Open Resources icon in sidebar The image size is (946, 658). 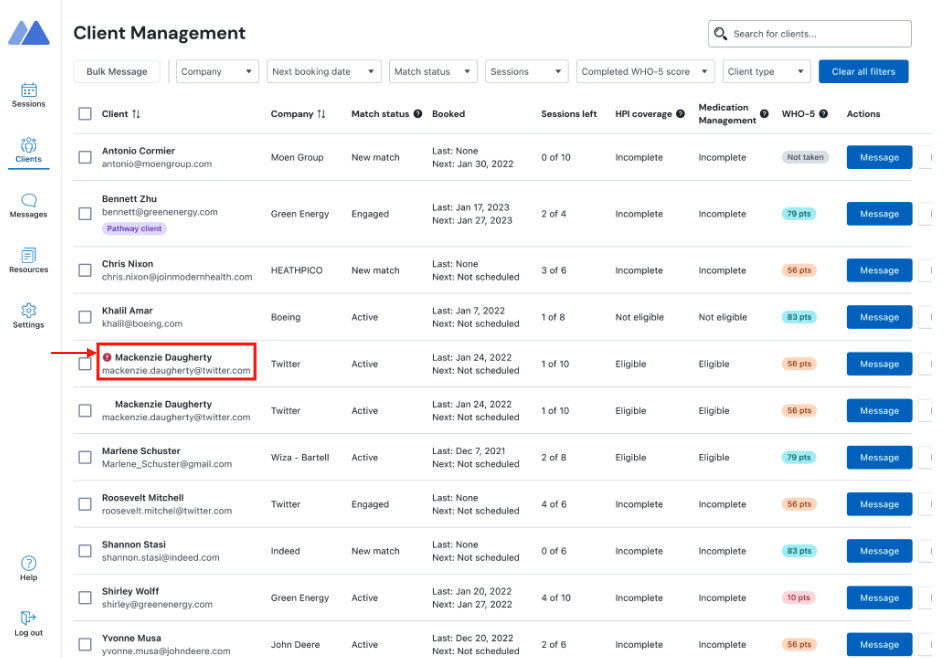(x=28, y=255)
